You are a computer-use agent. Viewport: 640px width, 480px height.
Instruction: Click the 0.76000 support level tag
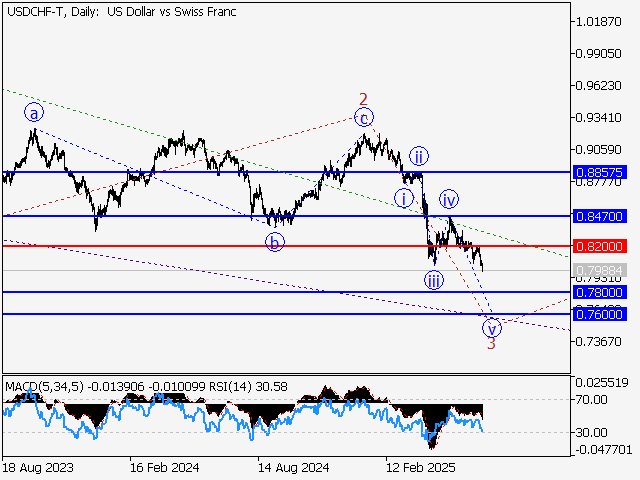601,314
